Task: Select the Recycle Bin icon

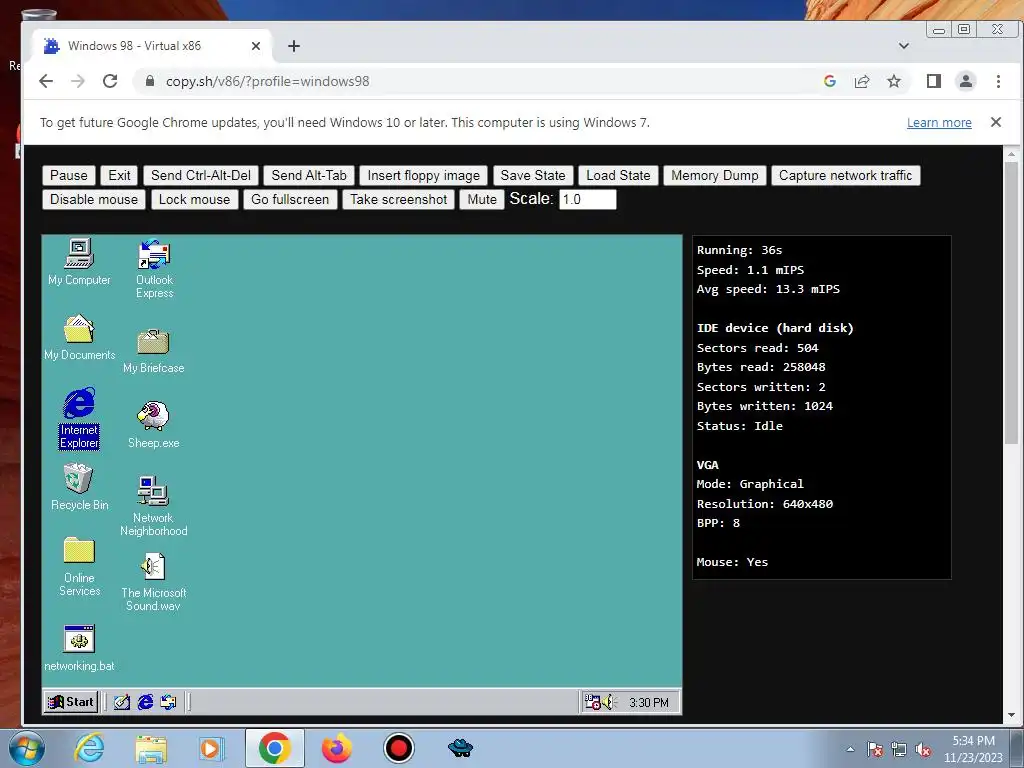Action: click(x=79, y=487)
